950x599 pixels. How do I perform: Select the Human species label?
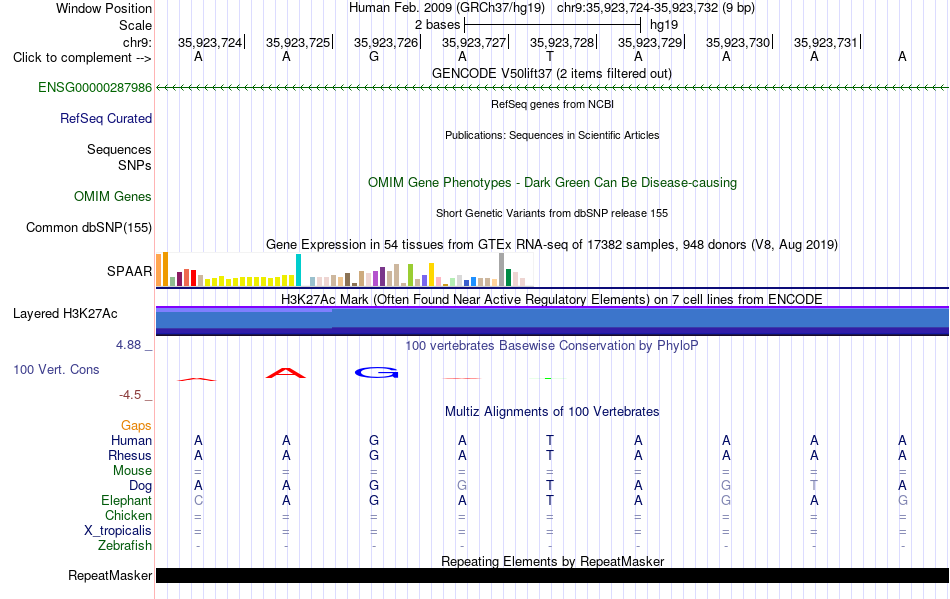[131, 440]
